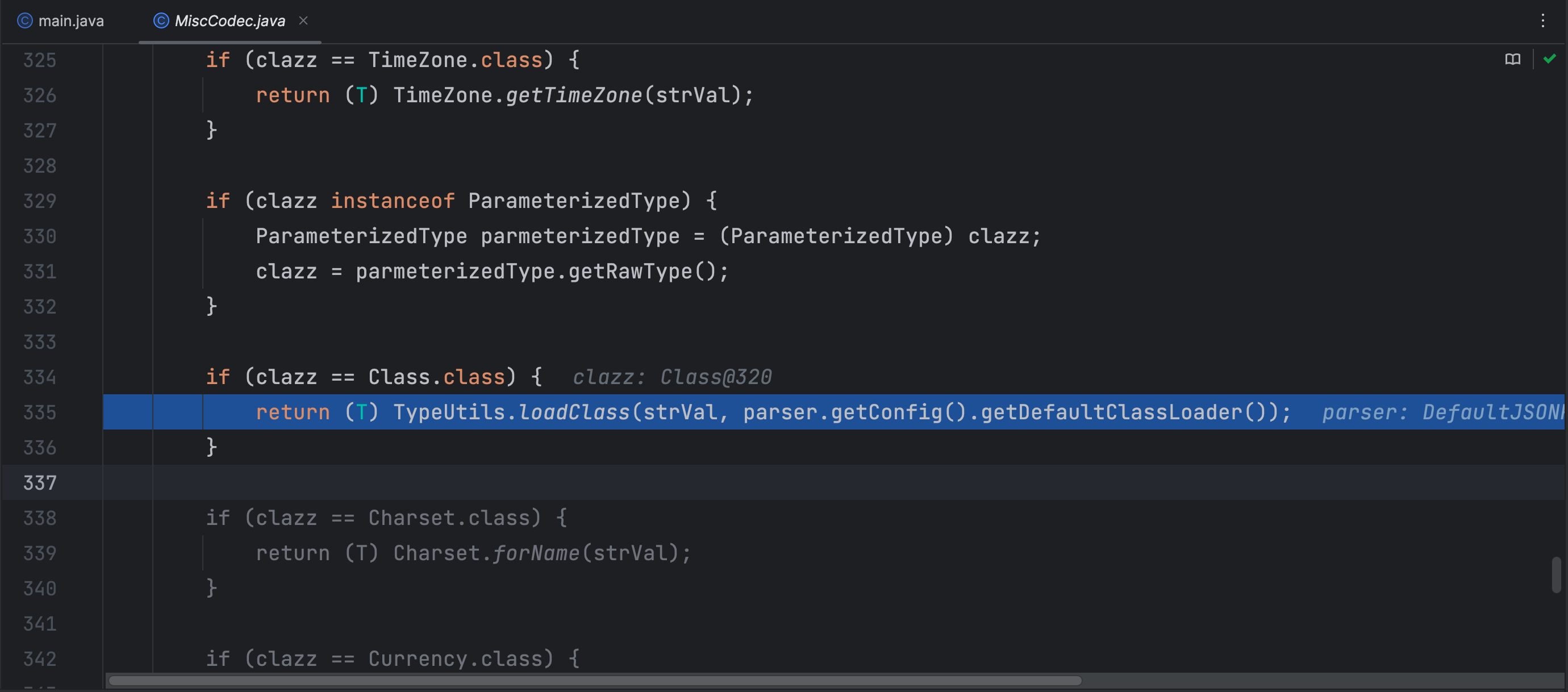
Task: Click the vertical scrollbar thumb
Action: pyautogui.click(x=1557, y=574)
